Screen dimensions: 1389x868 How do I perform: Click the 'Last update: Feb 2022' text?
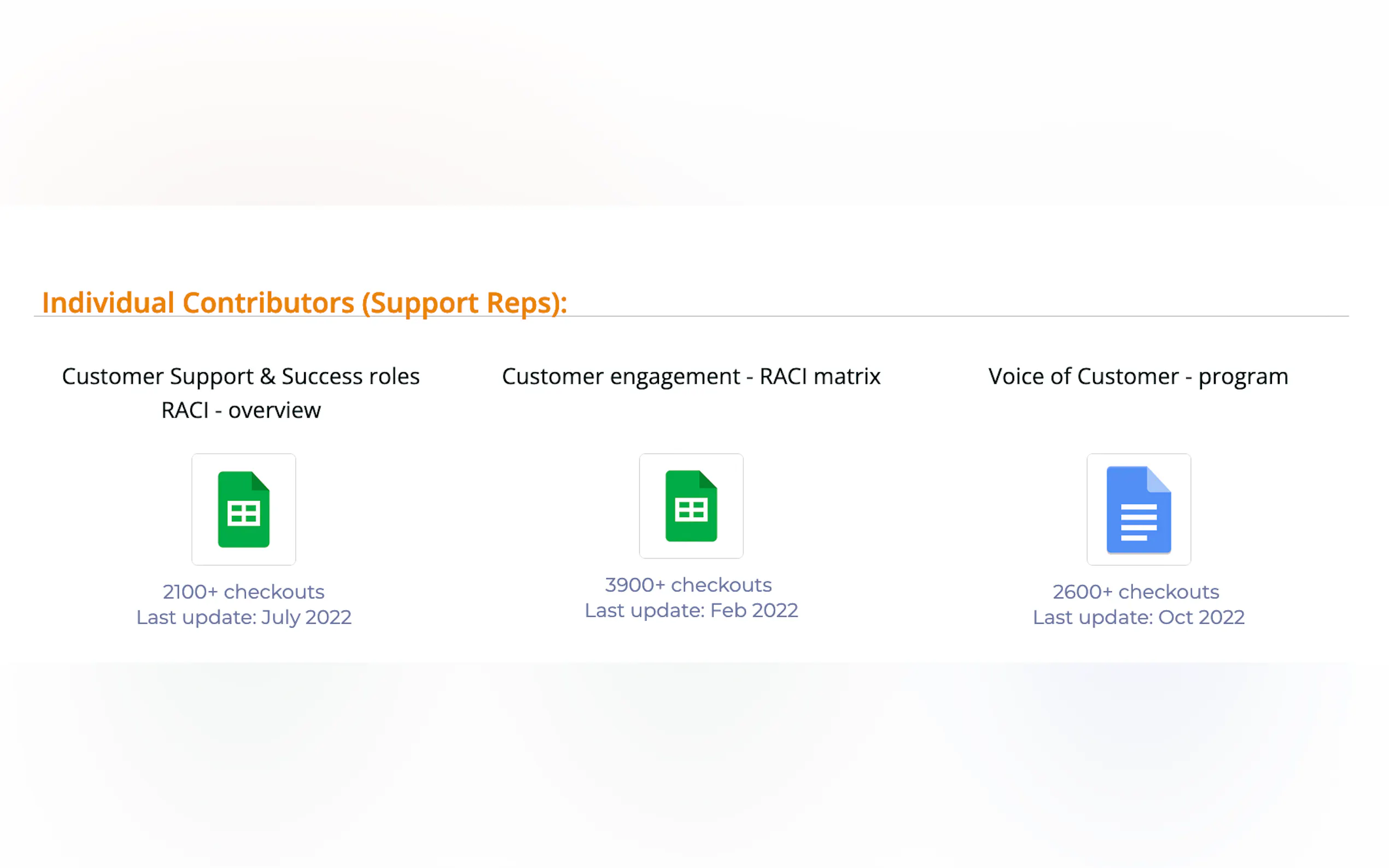click(691, 610)
